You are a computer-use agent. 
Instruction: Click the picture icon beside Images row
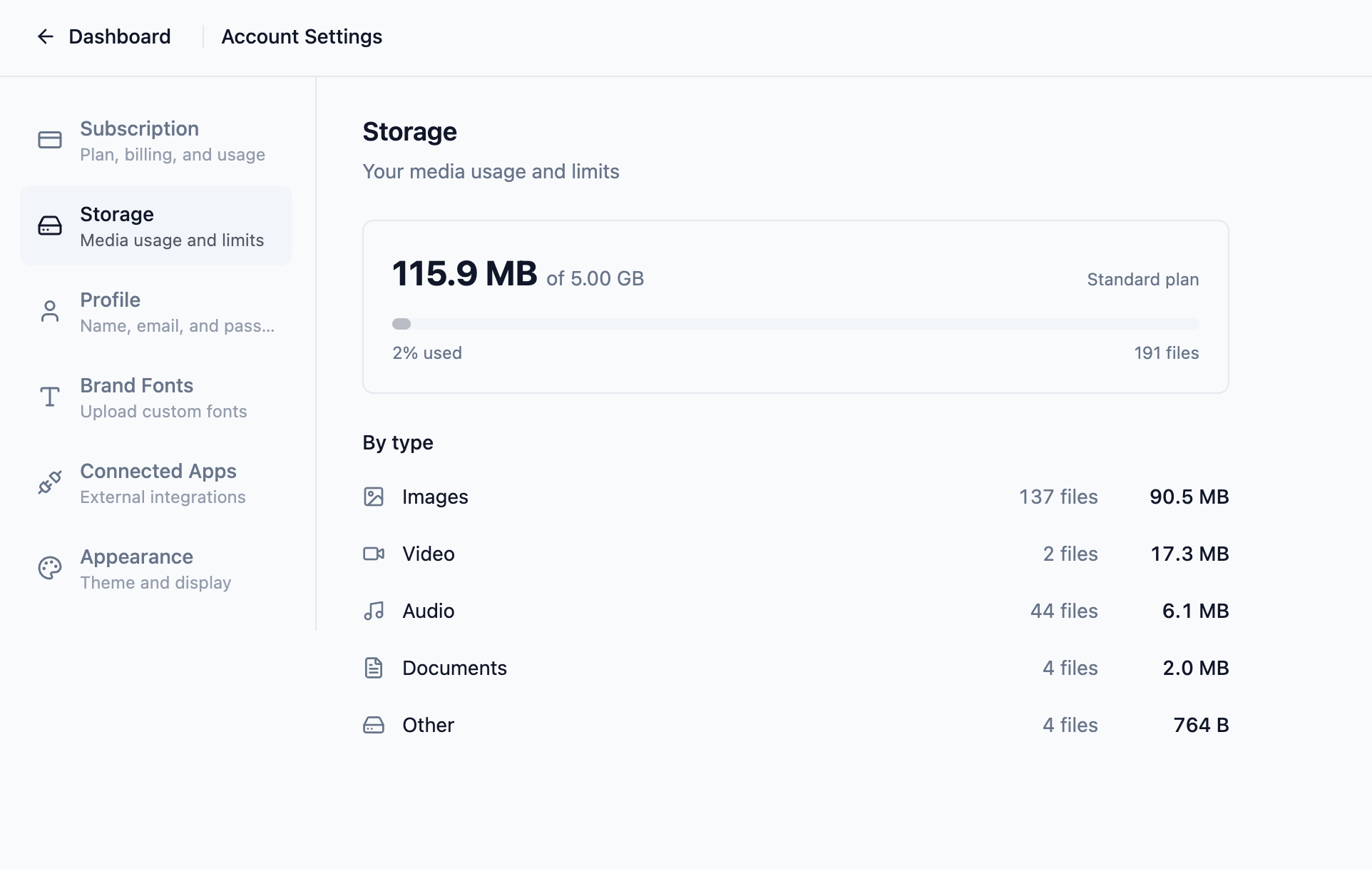pos(373,497)
